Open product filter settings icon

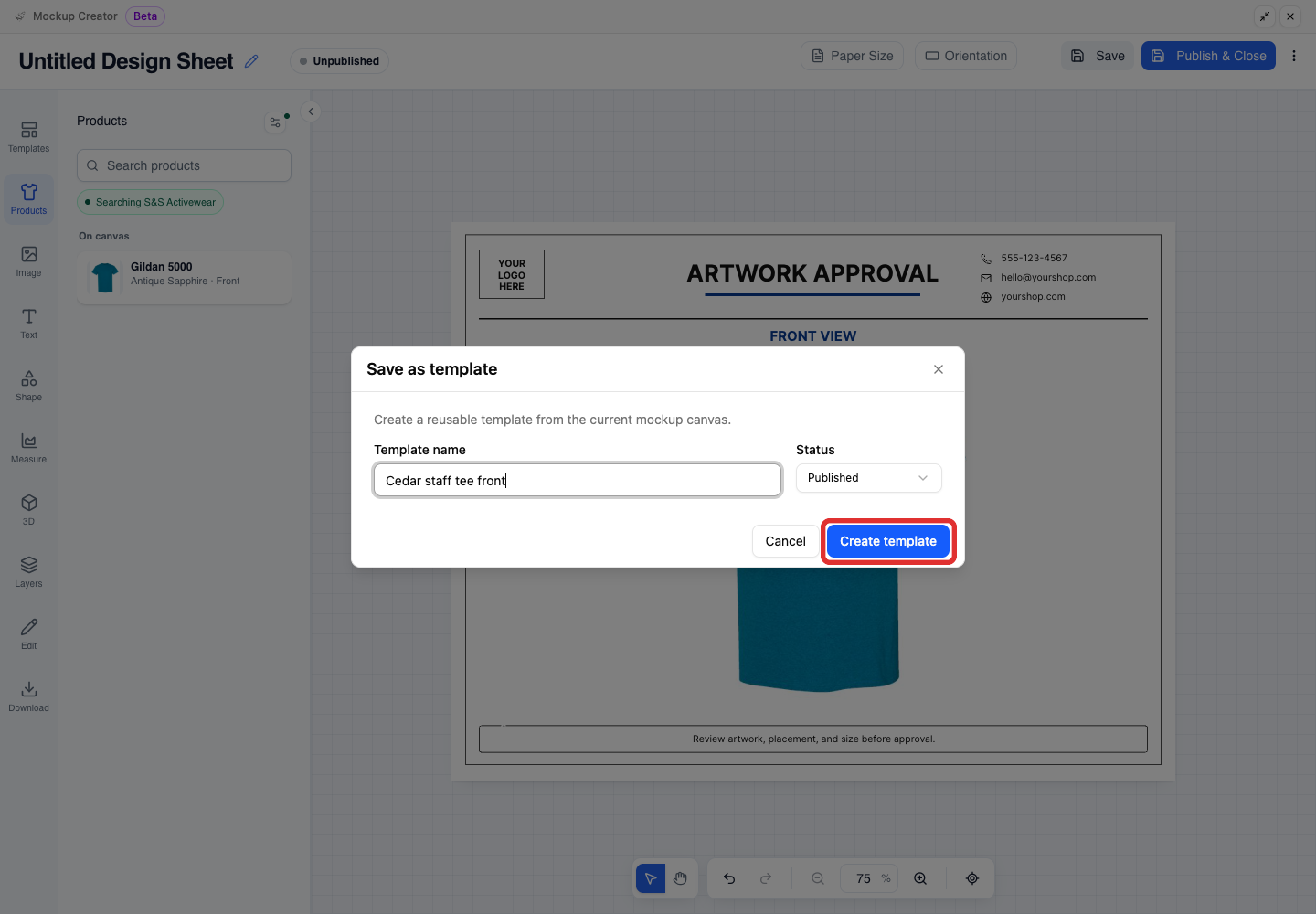coord(275,122)
